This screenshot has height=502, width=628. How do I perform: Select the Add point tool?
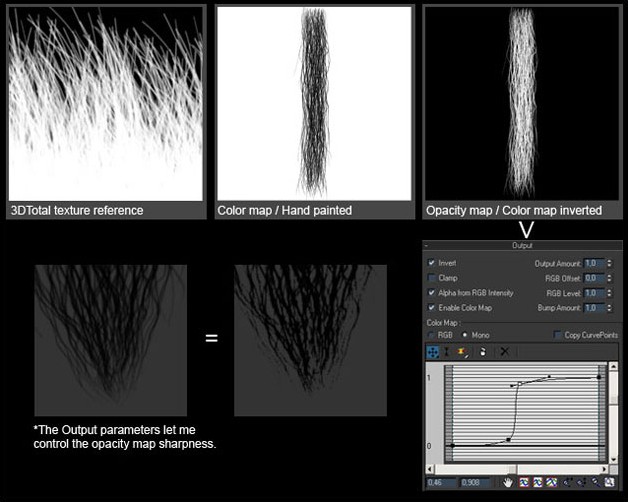461,352
